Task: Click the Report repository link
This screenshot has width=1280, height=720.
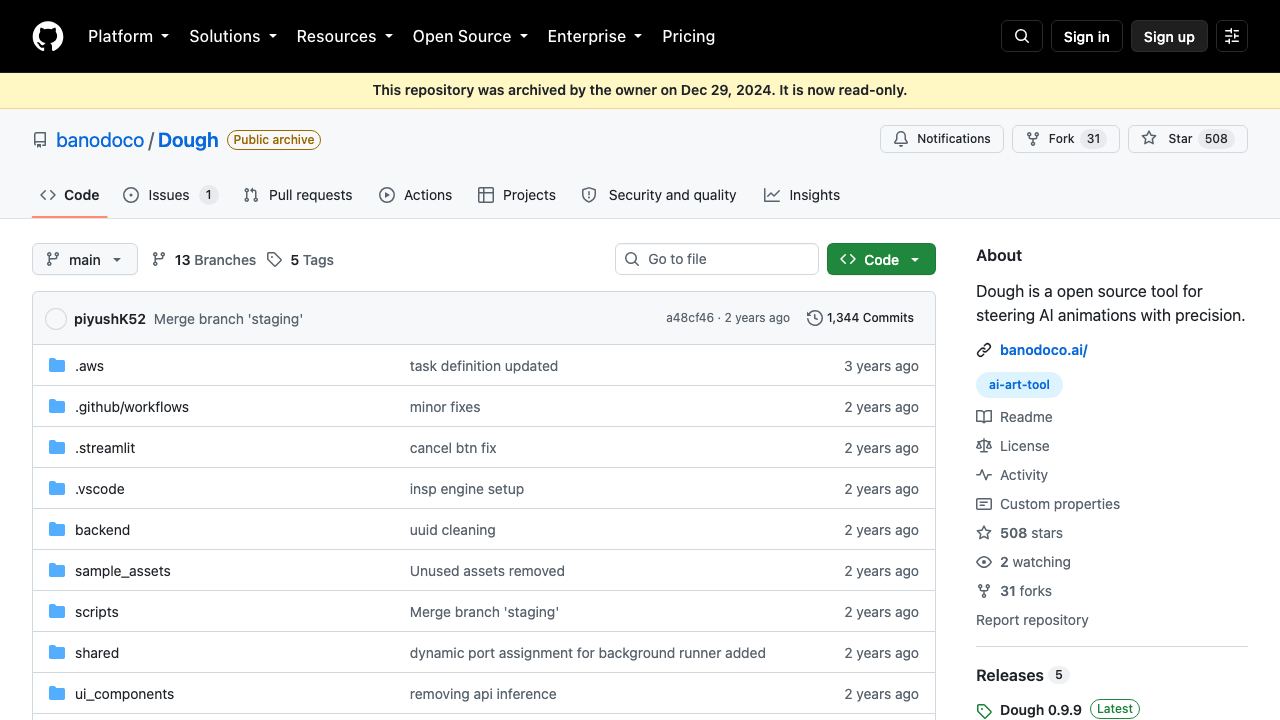Action: [x=1032, y=620]
